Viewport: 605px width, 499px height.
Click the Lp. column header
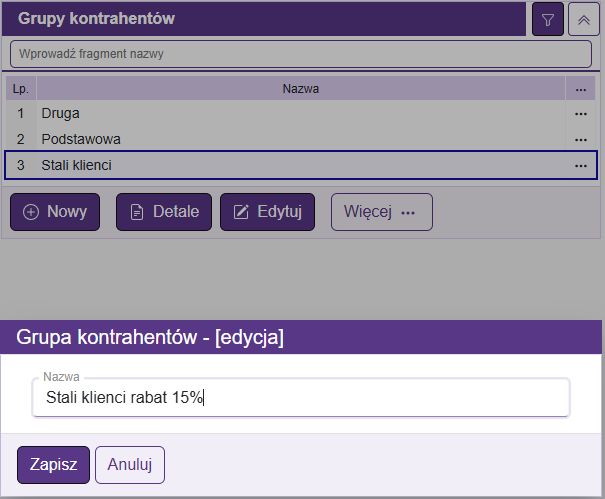(x=21, y=89)
